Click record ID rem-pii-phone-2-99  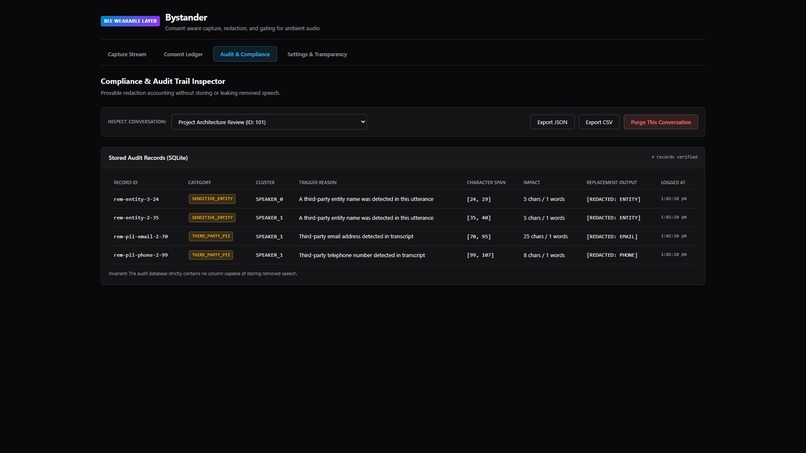(141, 255)
